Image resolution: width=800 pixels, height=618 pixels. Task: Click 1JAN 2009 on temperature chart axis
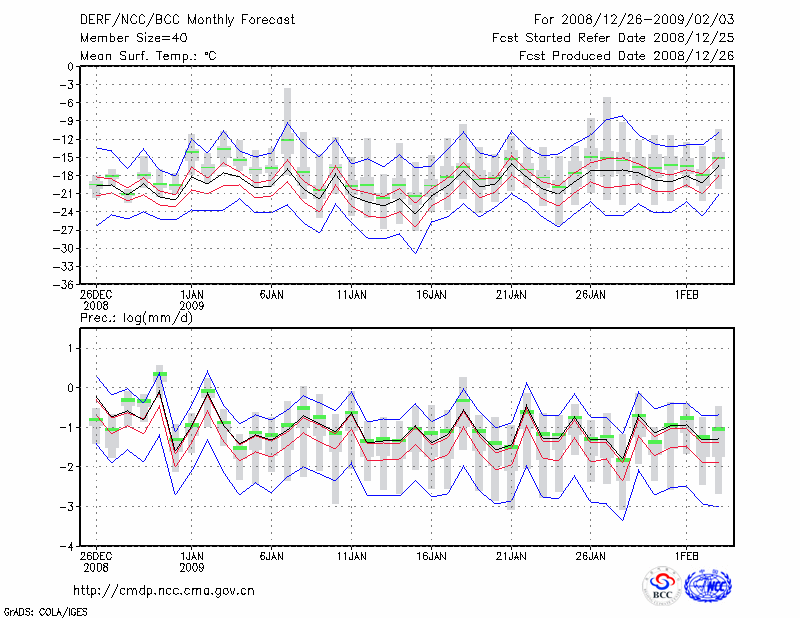(191, 301)
